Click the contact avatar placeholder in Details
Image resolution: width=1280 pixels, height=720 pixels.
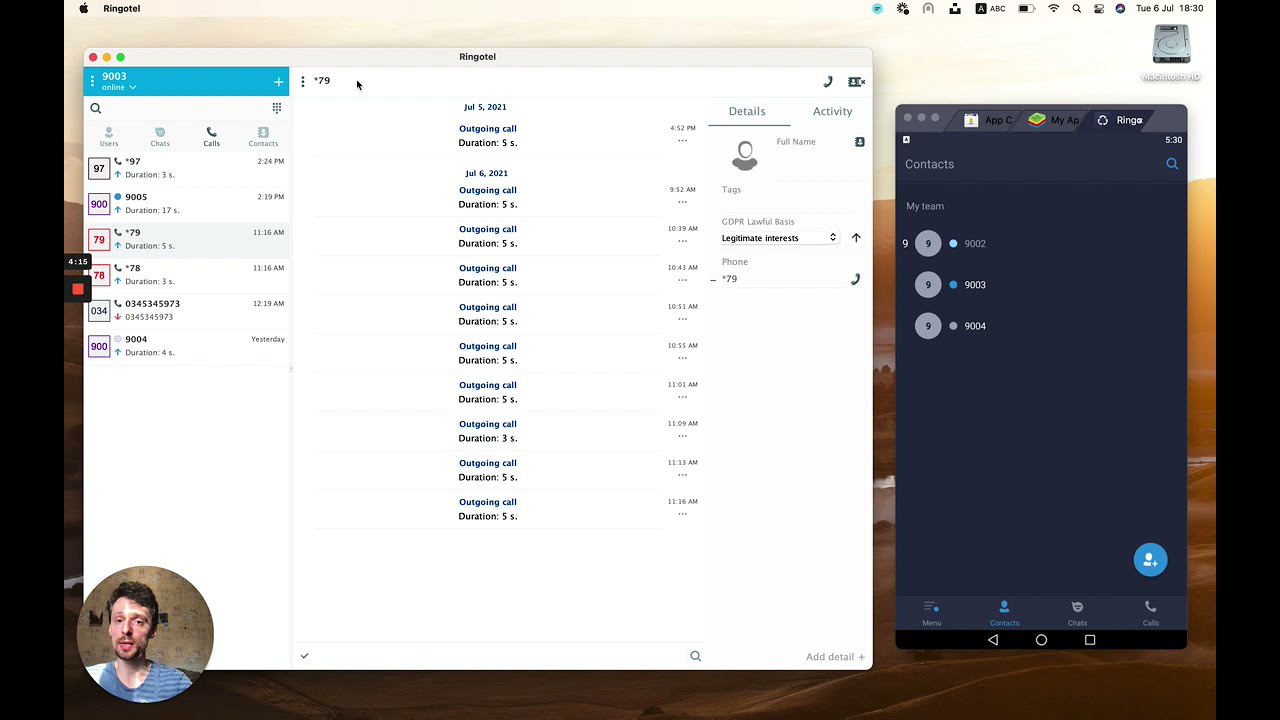[745, 156]
